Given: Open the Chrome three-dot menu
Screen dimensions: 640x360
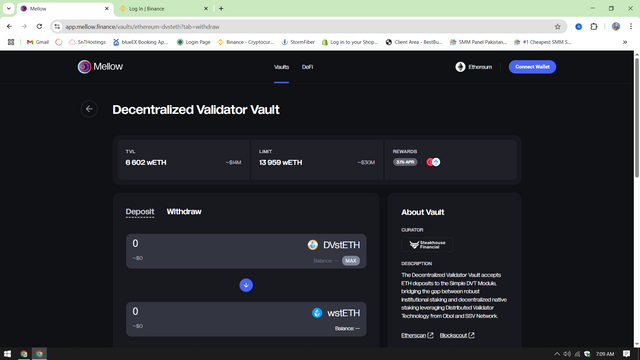Looking at the screenshot, I should (631, 27).
